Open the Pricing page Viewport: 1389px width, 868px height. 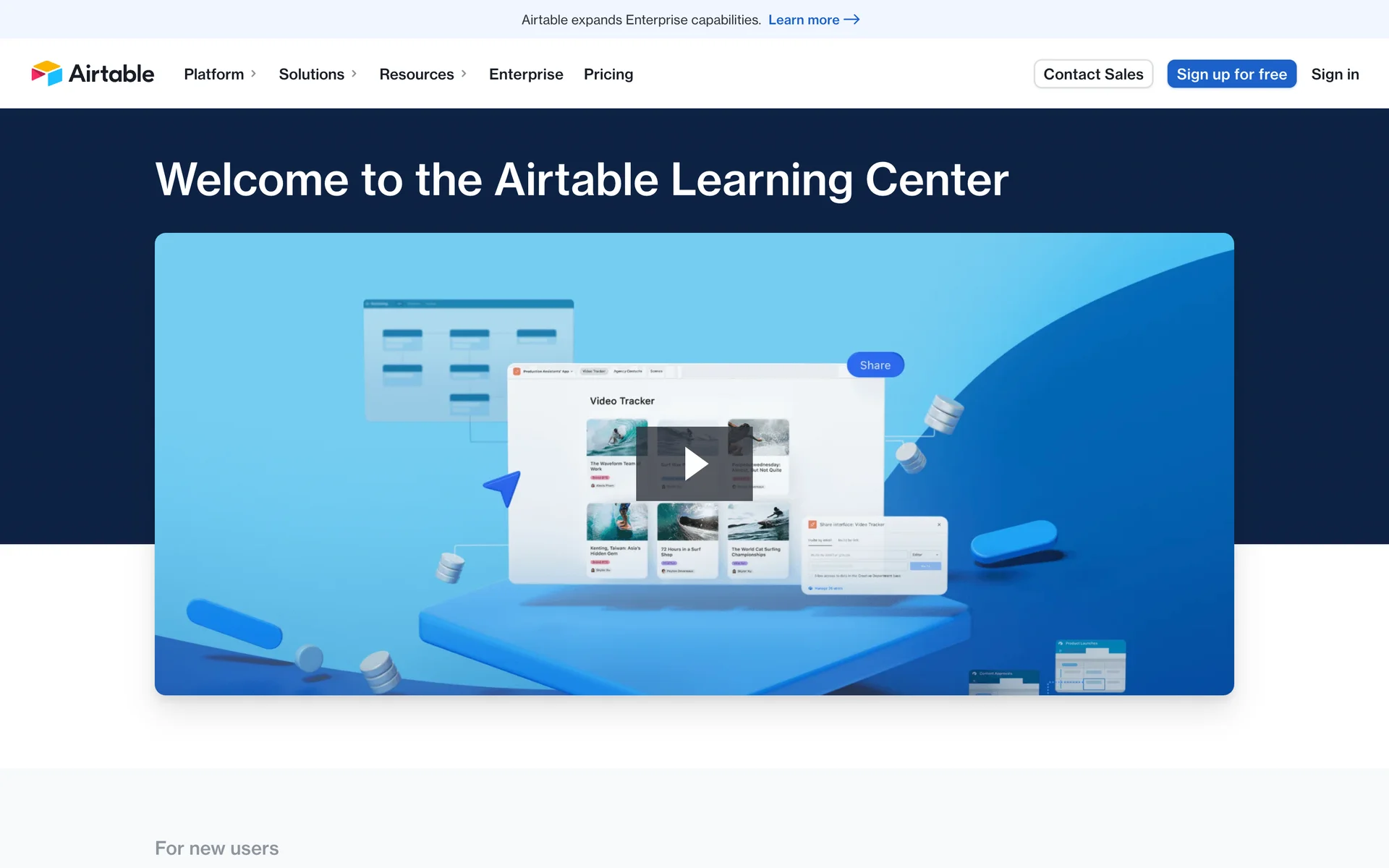point(608,74)
